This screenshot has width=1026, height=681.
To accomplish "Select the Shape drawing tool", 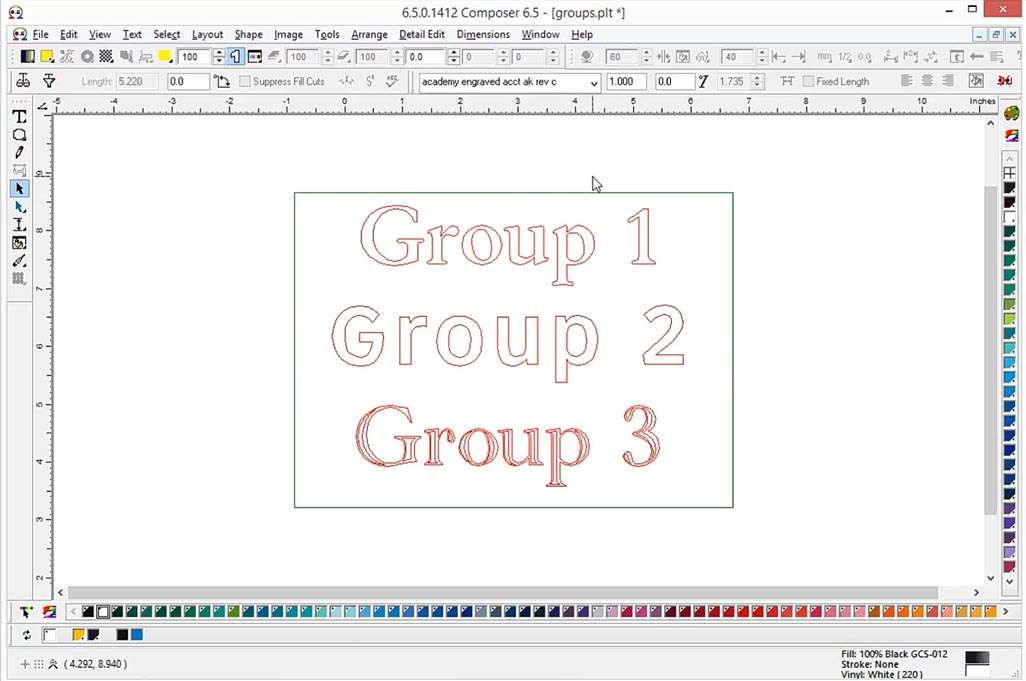I will pyautogui.click(x=19, y=134).
